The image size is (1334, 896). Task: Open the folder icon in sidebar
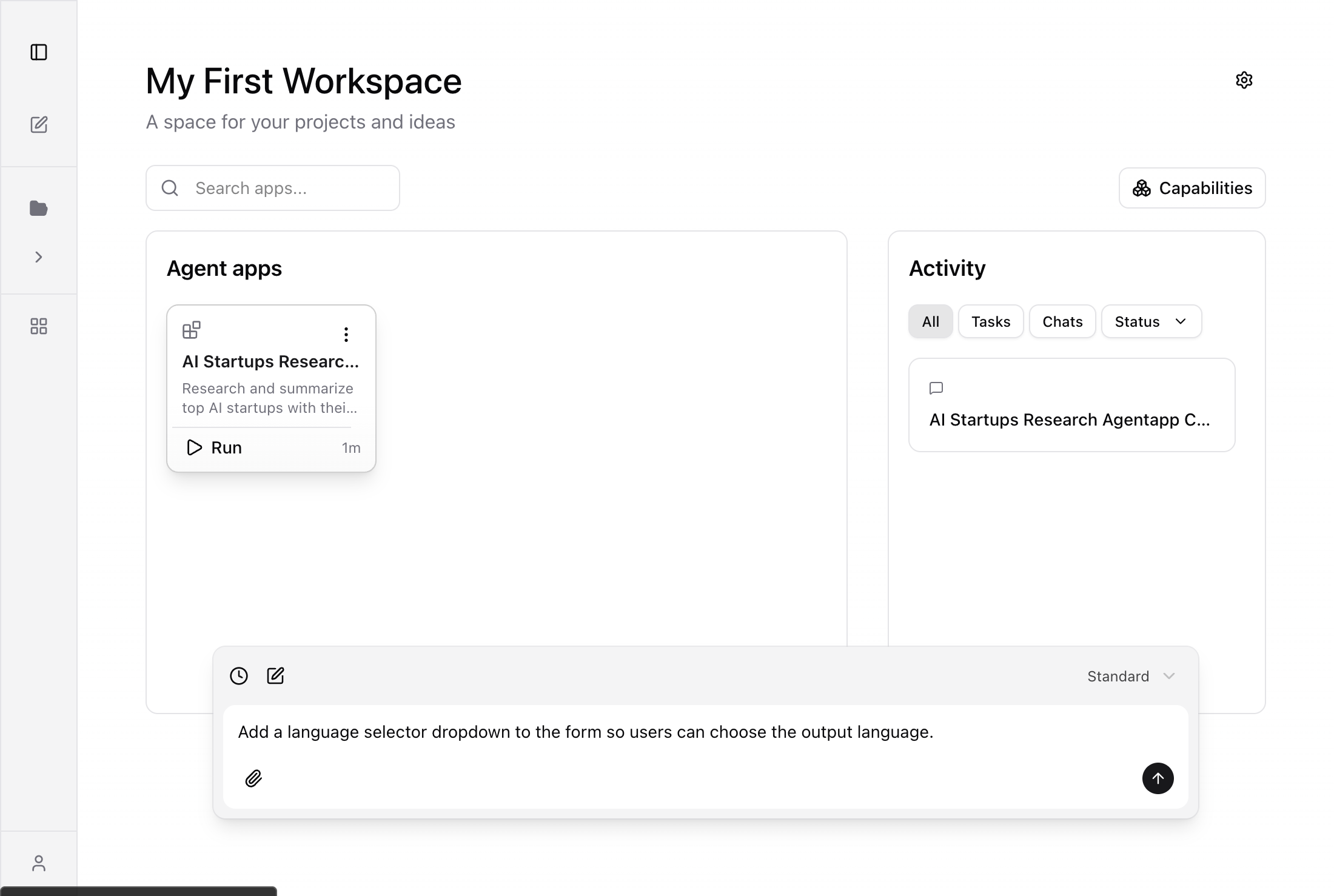coord(39,209)
